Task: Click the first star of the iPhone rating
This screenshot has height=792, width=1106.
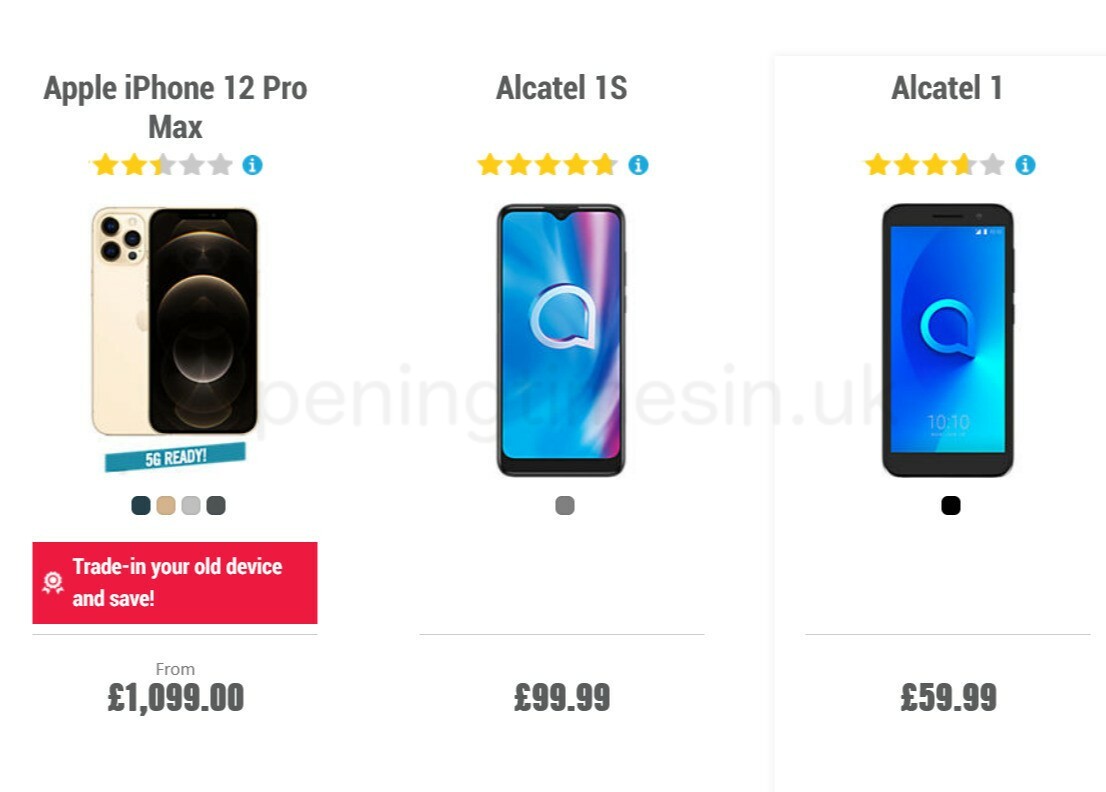Action: pyautogui.click(x=104, y=164)
